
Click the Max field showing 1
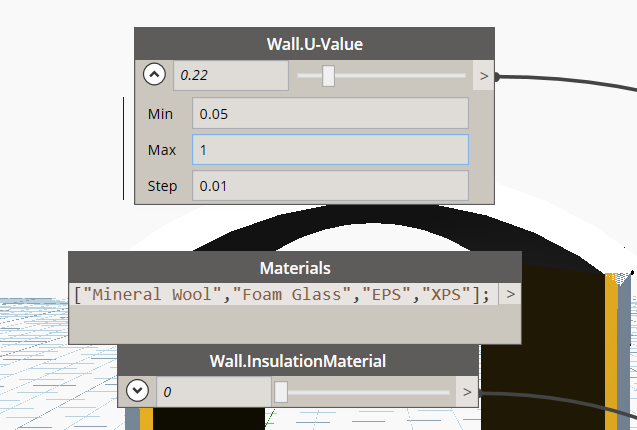[330, 150]
